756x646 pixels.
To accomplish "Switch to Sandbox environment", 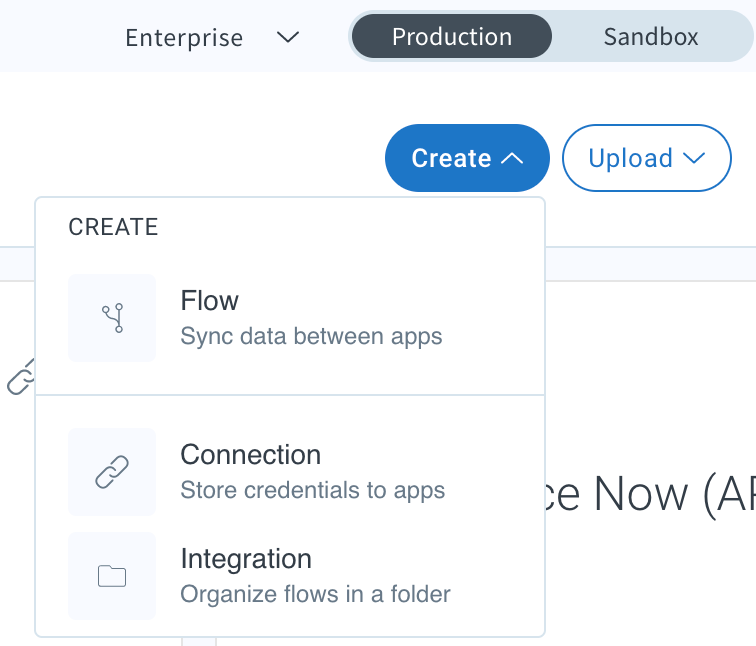I will (651, 37).
